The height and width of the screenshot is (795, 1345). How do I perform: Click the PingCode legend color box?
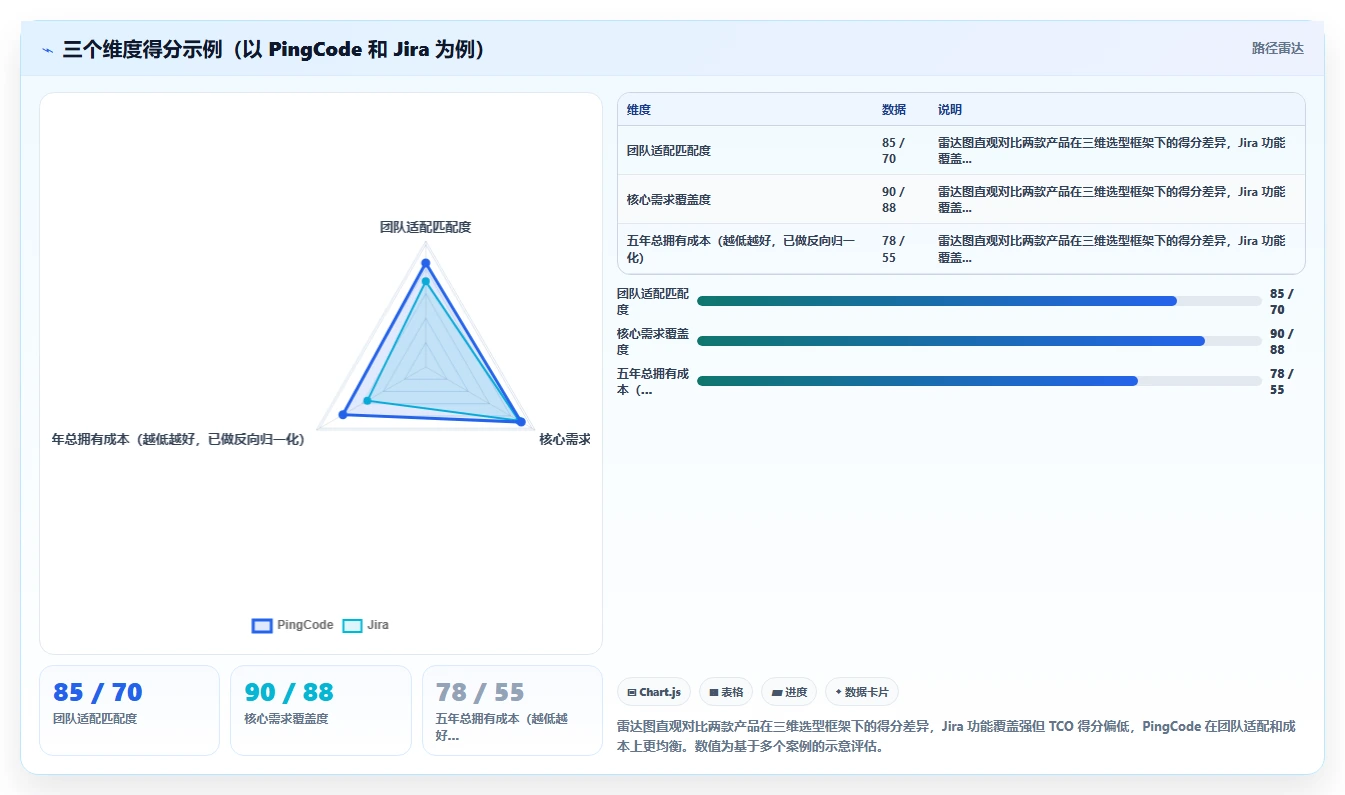(x=262, y=625)
